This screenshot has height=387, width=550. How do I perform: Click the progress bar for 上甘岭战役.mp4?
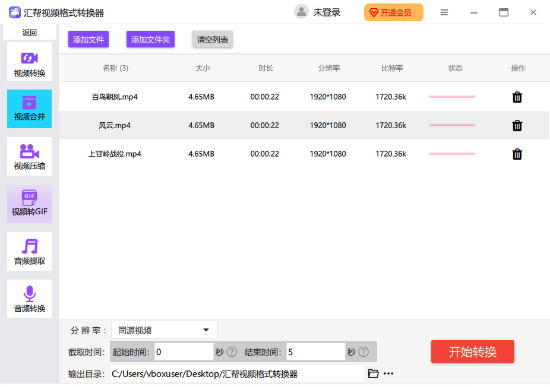coord(452,154)
